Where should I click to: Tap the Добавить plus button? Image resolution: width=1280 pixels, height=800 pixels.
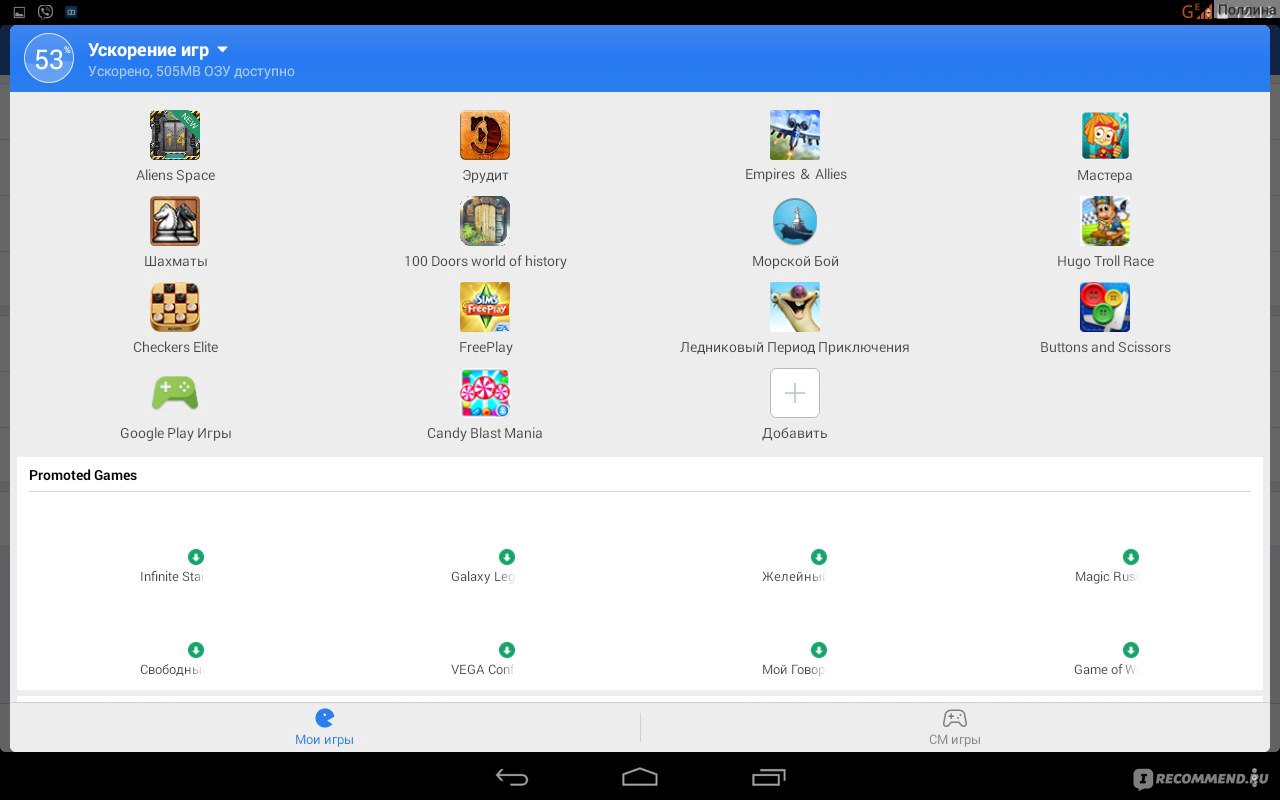(795, 393)
